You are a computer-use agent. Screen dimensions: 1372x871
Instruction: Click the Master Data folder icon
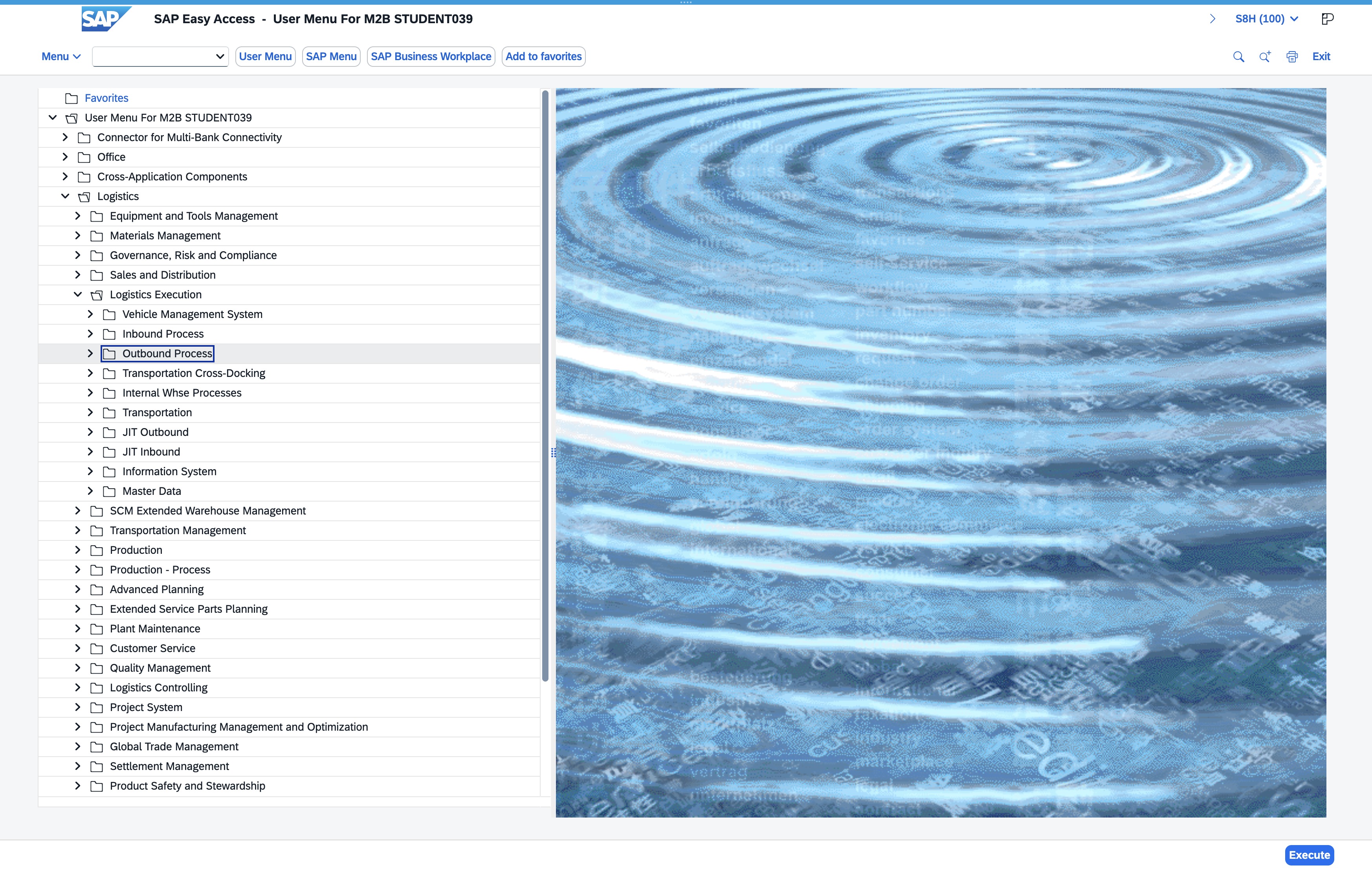point(109,491)
